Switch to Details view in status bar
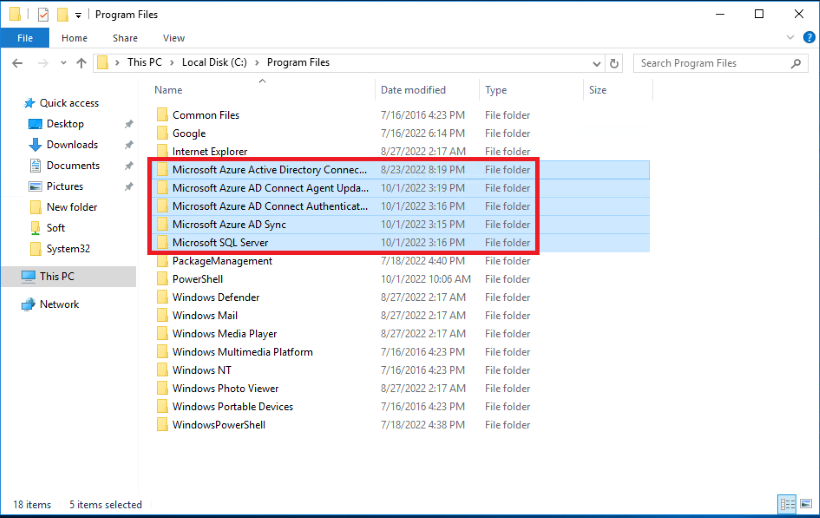 tap(787, 504)
